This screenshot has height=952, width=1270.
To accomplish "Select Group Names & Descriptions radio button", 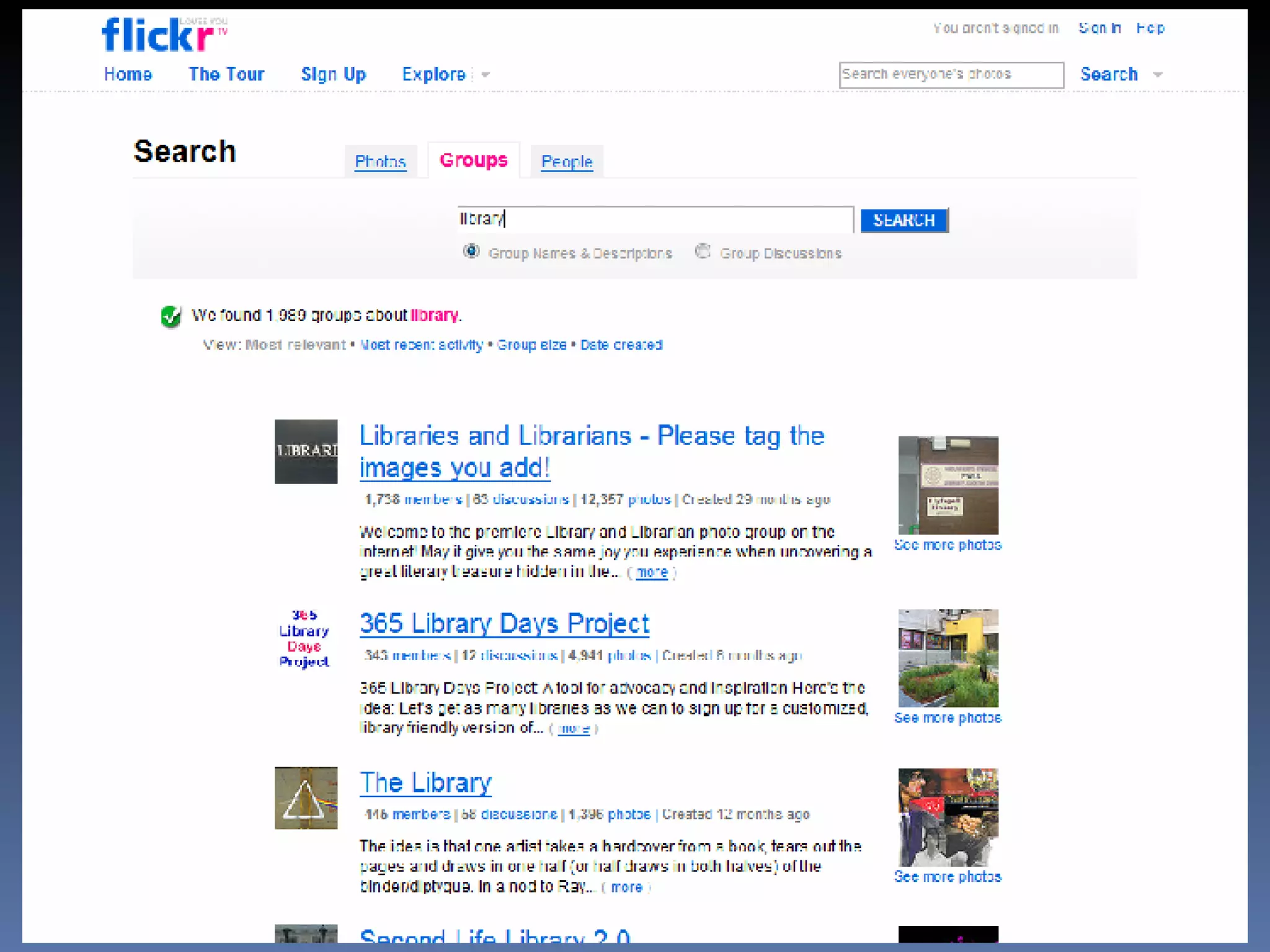I will coord(471,252).
